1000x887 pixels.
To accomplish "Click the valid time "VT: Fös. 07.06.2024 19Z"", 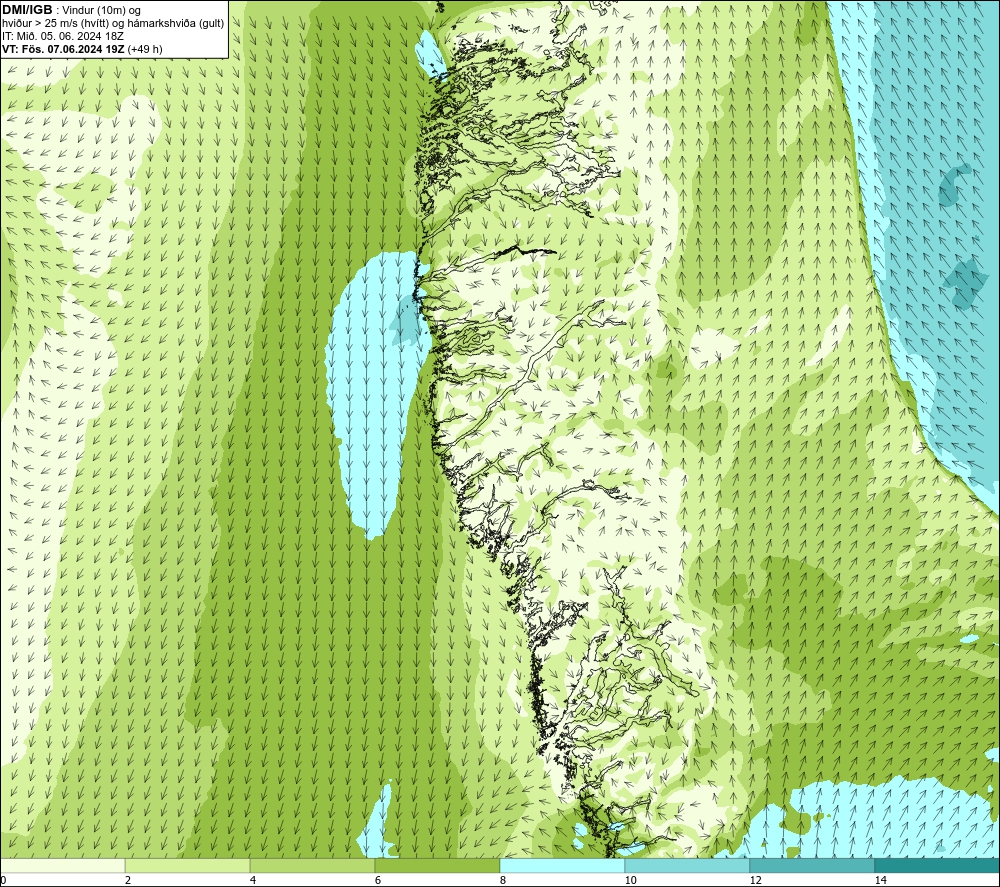I will [64, 49].
